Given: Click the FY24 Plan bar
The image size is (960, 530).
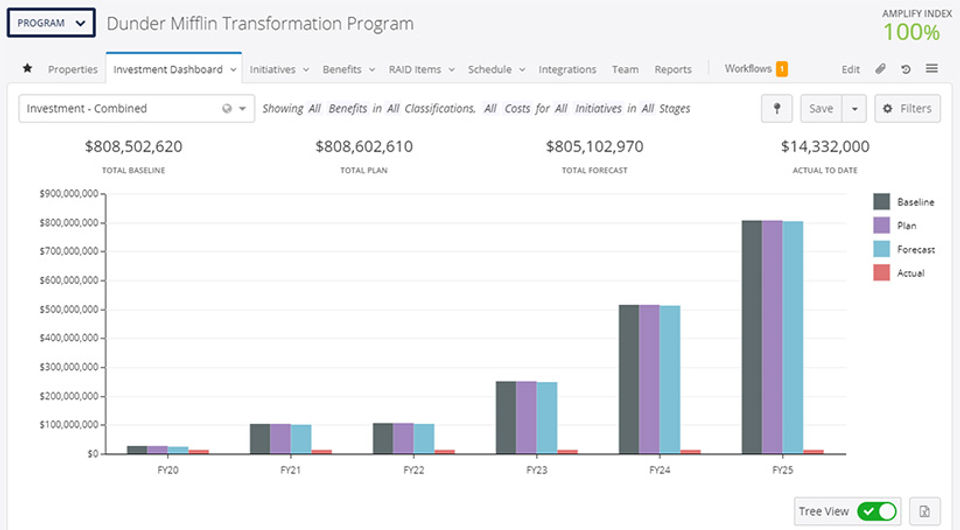Looking at the screenshot, I should [649, 379].
